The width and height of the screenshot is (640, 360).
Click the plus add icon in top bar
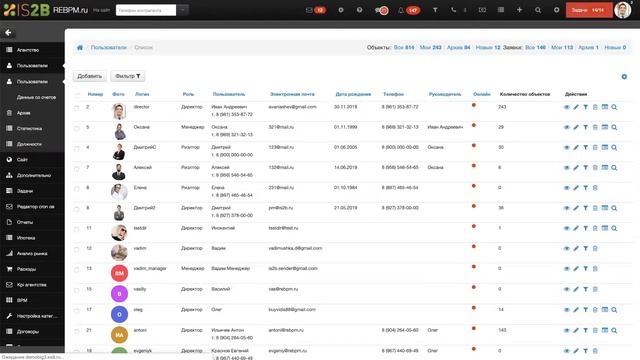tap(519, 10)
